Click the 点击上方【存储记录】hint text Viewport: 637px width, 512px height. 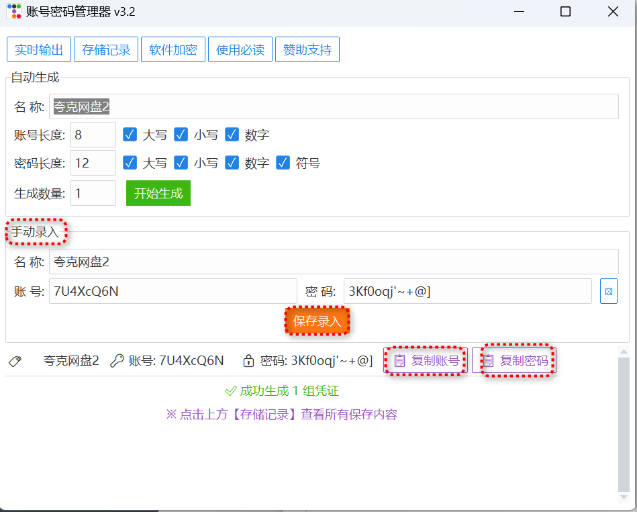click(282, 414)
